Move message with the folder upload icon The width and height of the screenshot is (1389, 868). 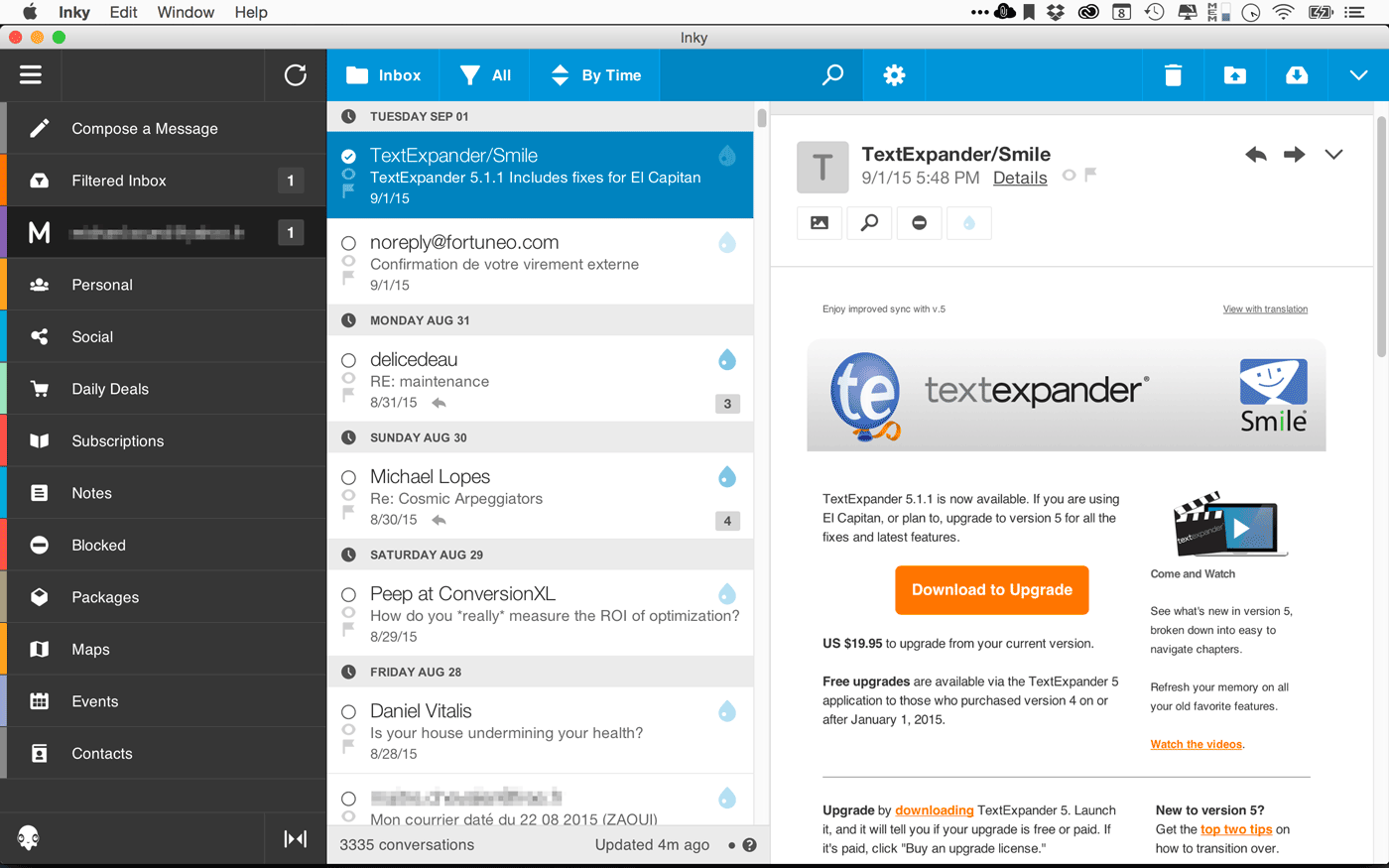tap(1234, 75)
